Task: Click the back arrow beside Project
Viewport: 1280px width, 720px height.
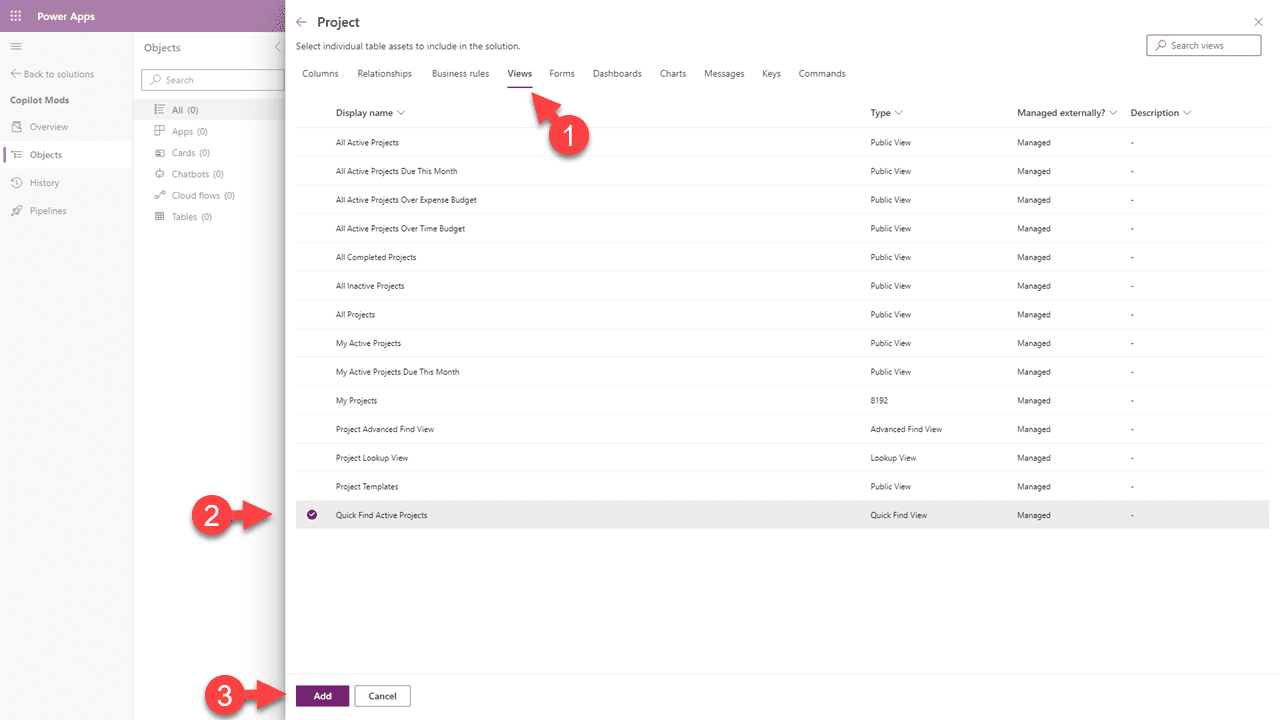Action: click(x=299, y=21)
